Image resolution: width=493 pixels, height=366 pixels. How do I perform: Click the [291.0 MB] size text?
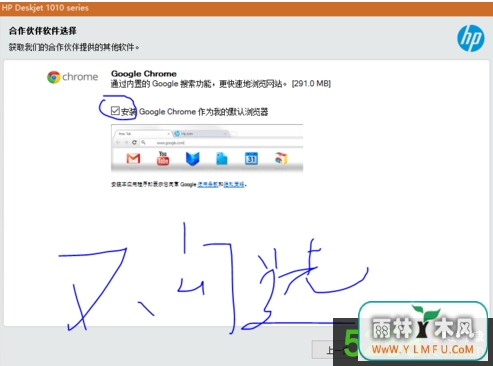pos(311,83)
